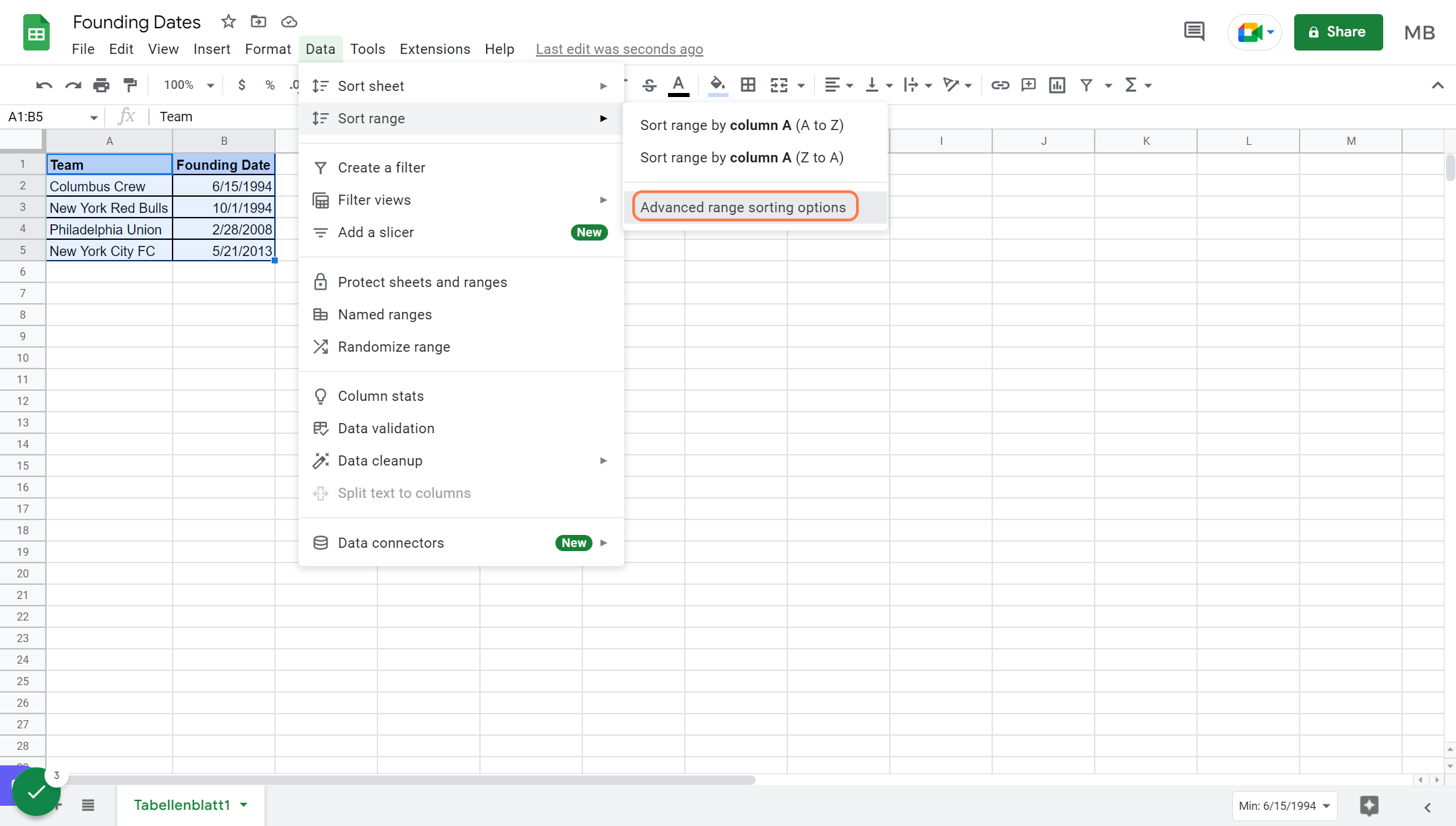Viewport: 1456px width, 826px height.
Task: Click the MB account avatar
Action: [x=1419, y=32]
